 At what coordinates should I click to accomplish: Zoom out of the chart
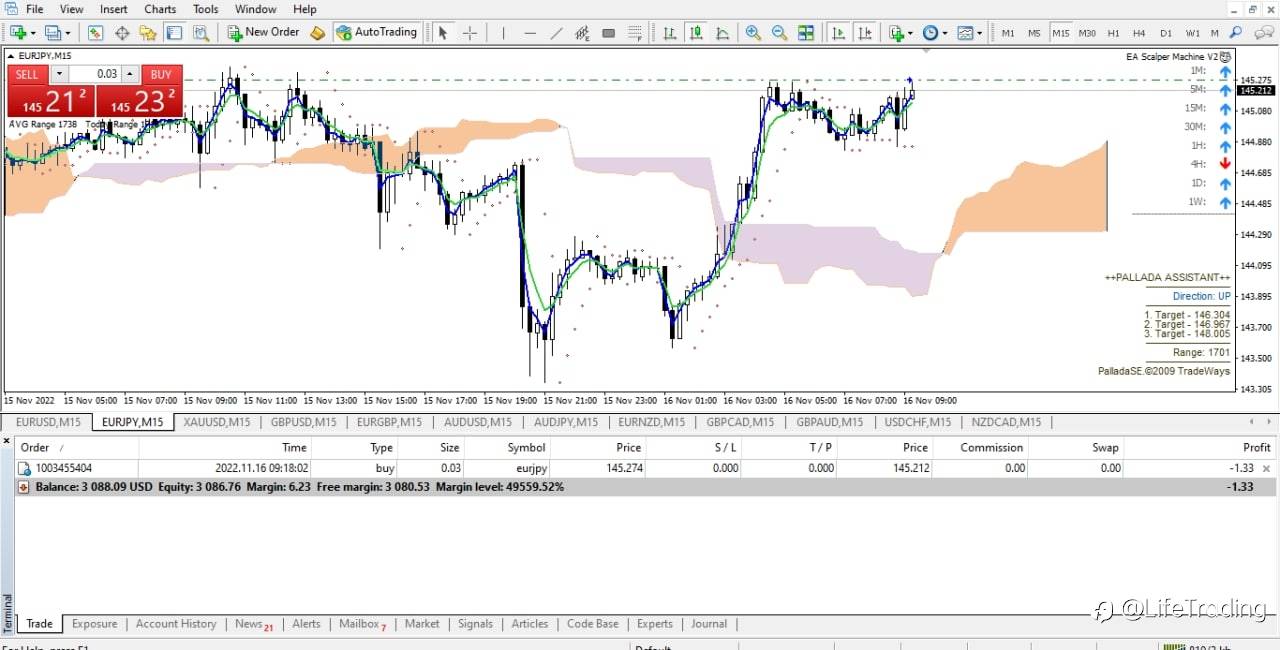click(779, 33)
